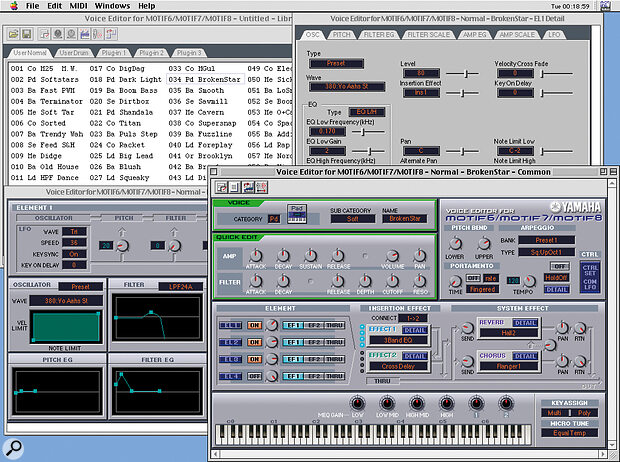This screenshot has height=462, width=620.
Task: Select EF2 routing for EL1
Action: [x=314, y=325]
